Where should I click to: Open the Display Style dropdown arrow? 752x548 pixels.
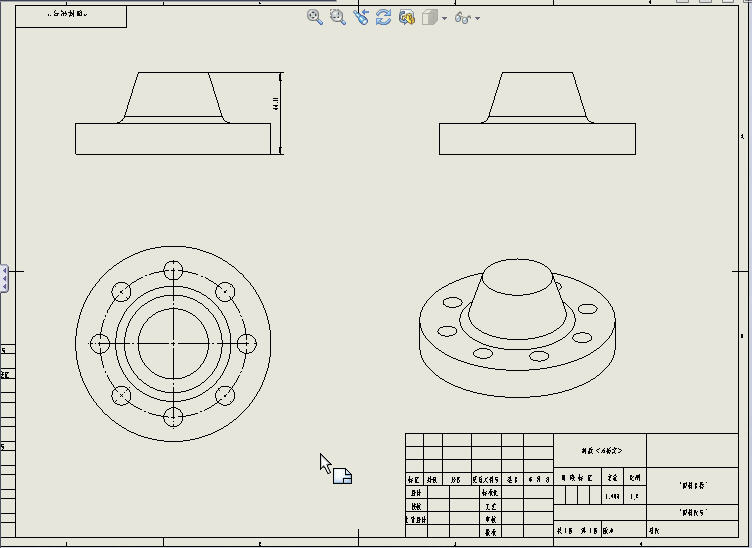pos(444,18)
